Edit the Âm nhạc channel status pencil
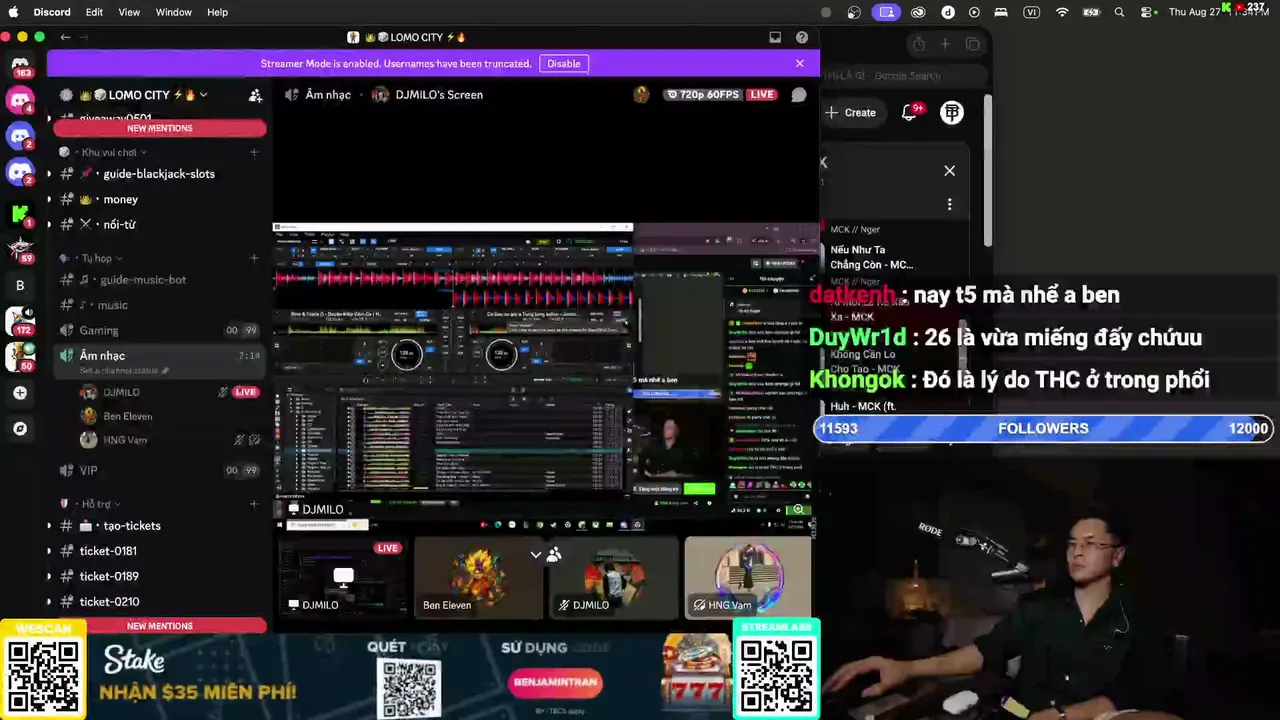This screenshot has width=1280, height=720. pos(165,371)
